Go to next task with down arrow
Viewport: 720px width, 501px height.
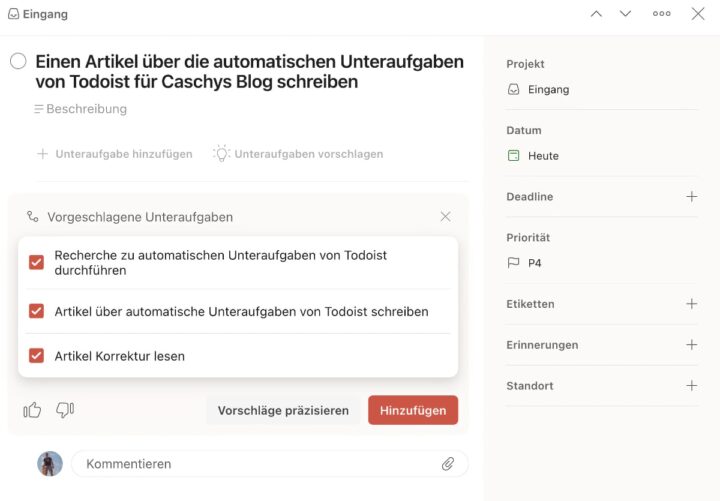[x=626, y=14]
